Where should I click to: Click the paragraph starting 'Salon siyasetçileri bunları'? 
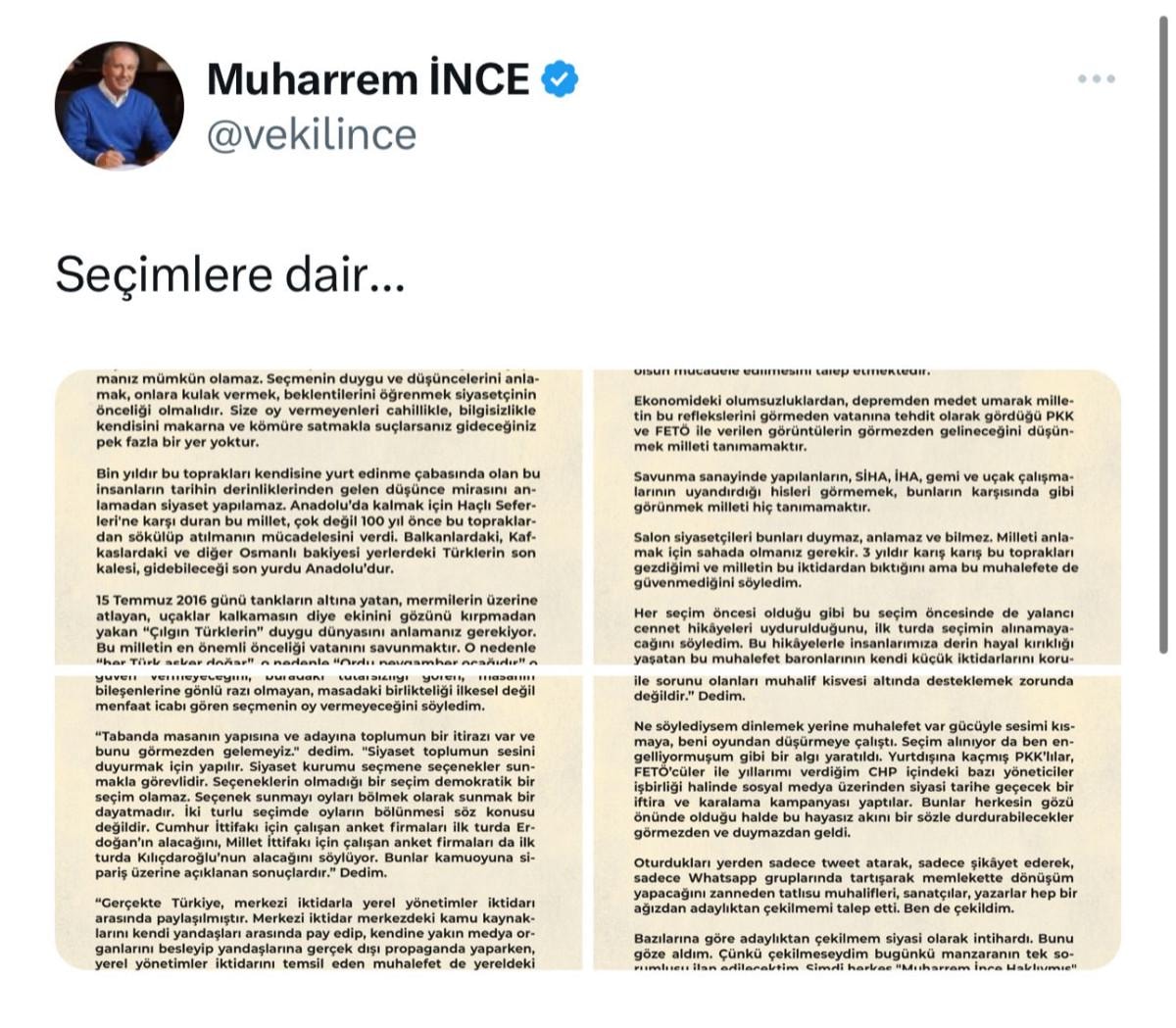tap(855, 560)
